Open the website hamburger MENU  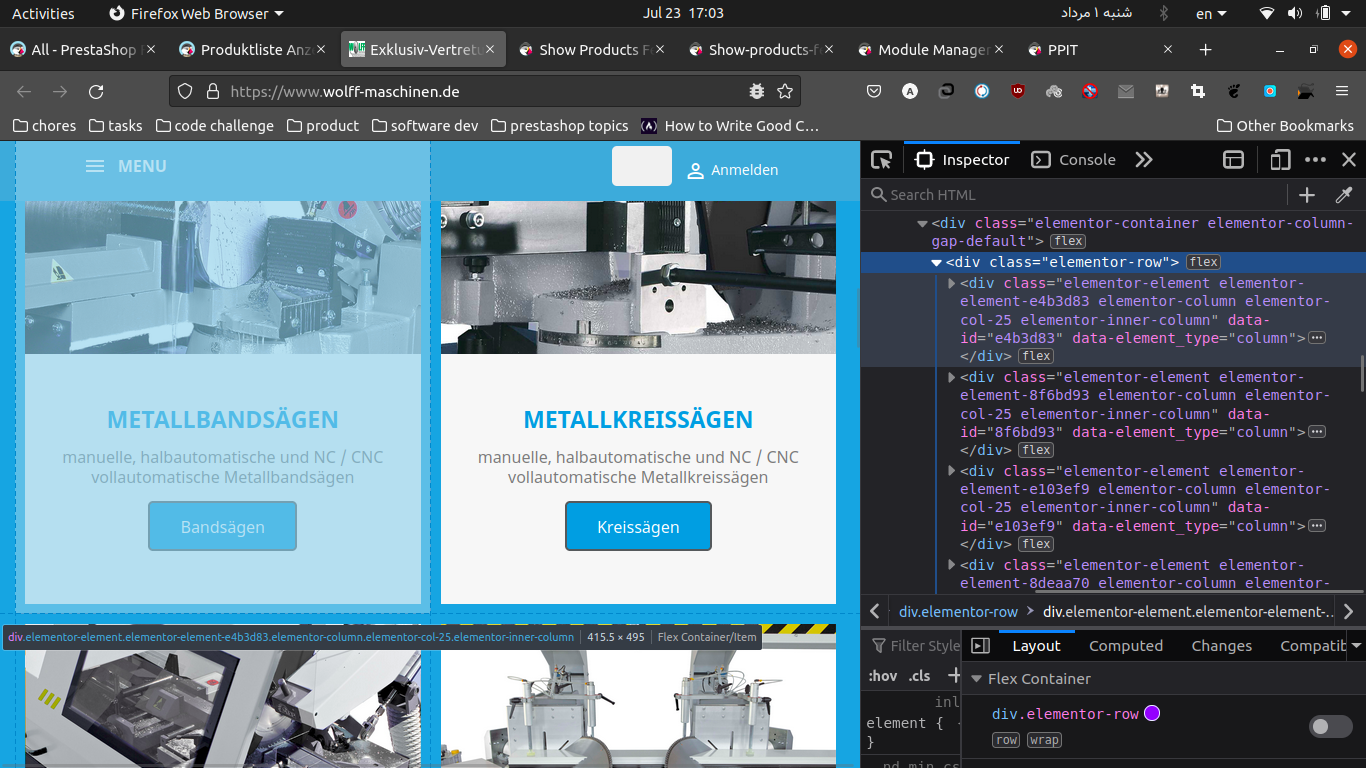coord(126,166)
